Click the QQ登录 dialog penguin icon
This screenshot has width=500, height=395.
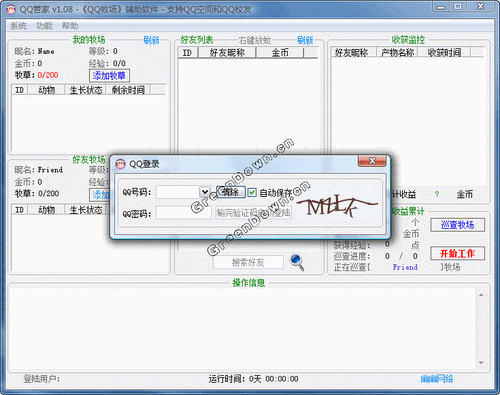click(x=120, y=164)
